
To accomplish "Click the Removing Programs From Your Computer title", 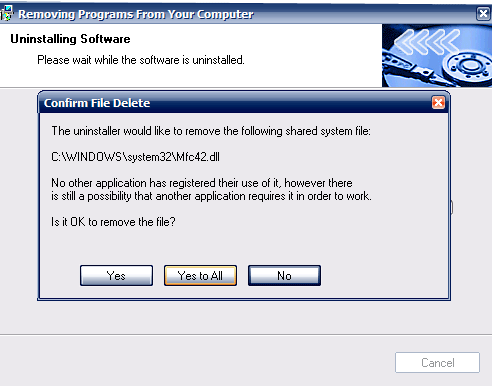I will pyautogui.click(x=136, y=14).
